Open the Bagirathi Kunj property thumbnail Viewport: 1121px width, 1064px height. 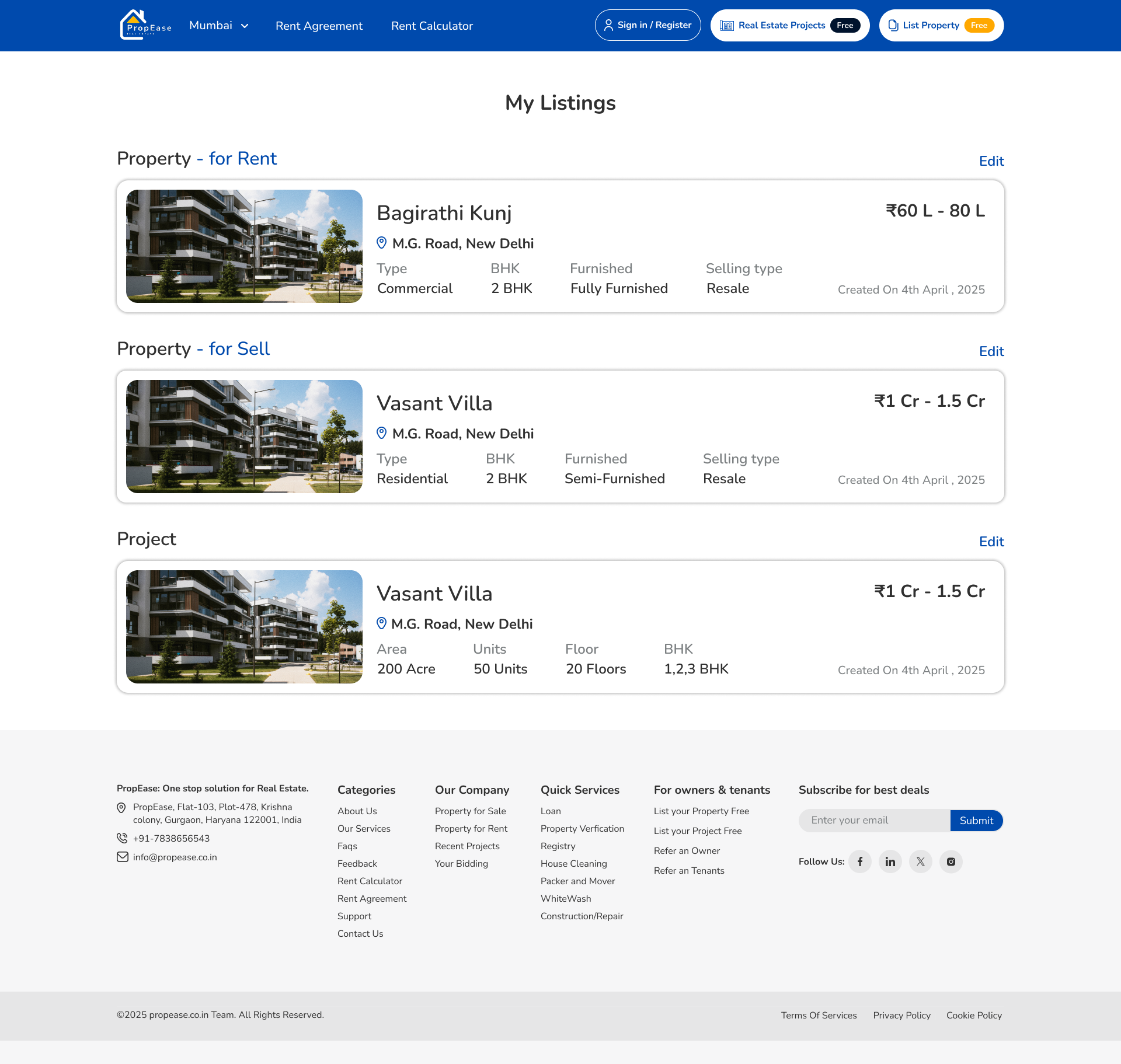click(244, 246)
